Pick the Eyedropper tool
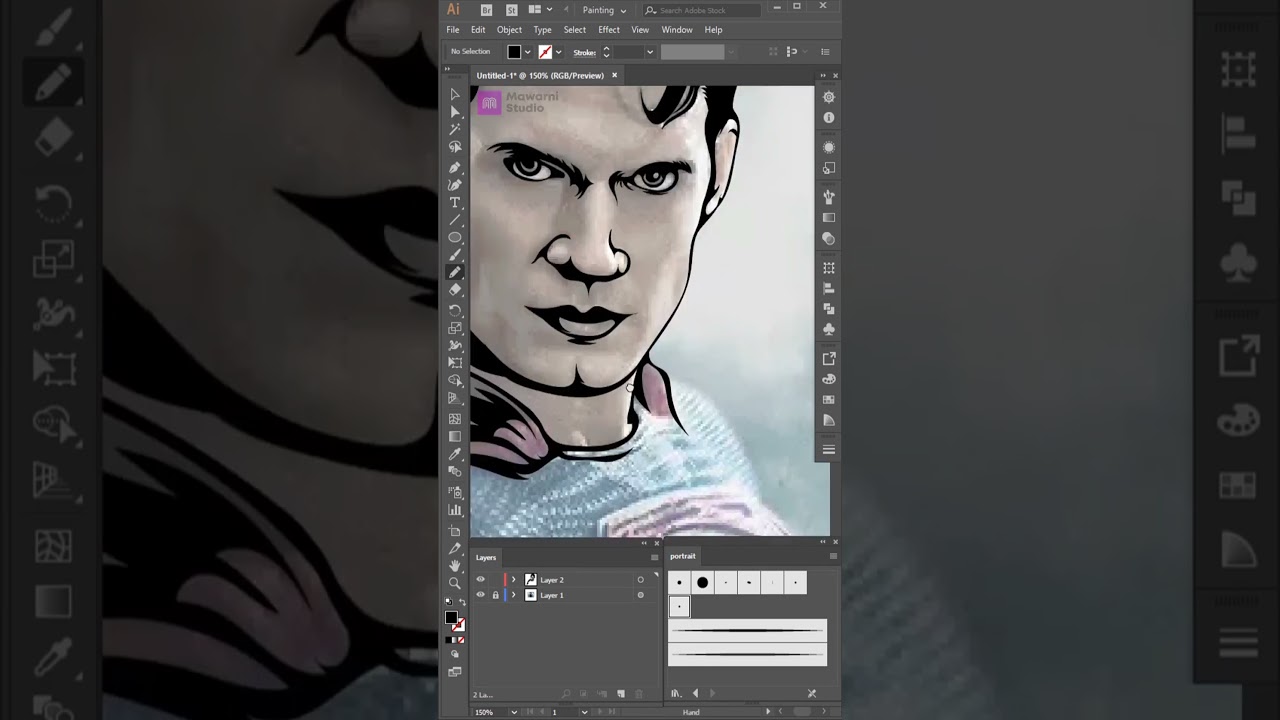This screenshot has height=720, width=1280. coord(455,455)
